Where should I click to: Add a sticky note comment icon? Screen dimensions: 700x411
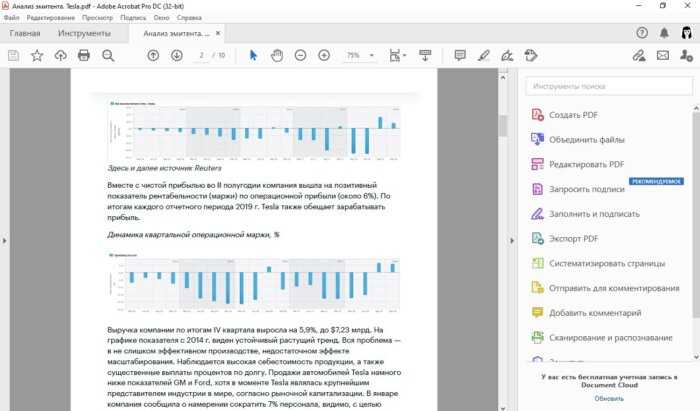tap(460, 55)
